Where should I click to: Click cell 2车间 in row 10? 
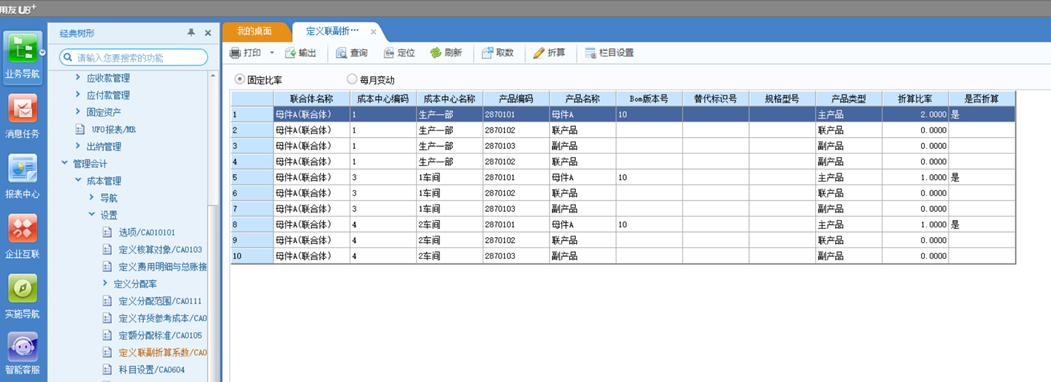[x=450, y=256]
